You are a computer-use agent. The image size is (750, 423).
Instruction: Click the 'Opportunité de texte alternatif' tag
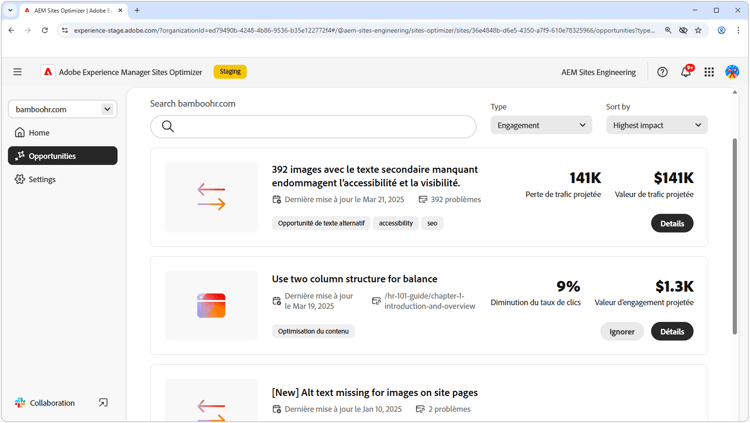321,223
